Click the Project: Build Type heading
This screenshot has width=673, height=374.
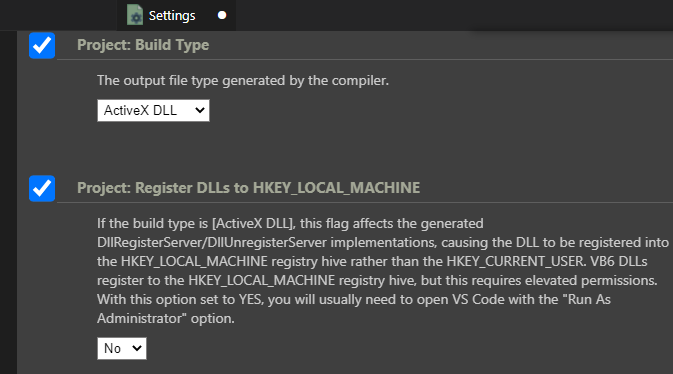[x=143, y=45]
